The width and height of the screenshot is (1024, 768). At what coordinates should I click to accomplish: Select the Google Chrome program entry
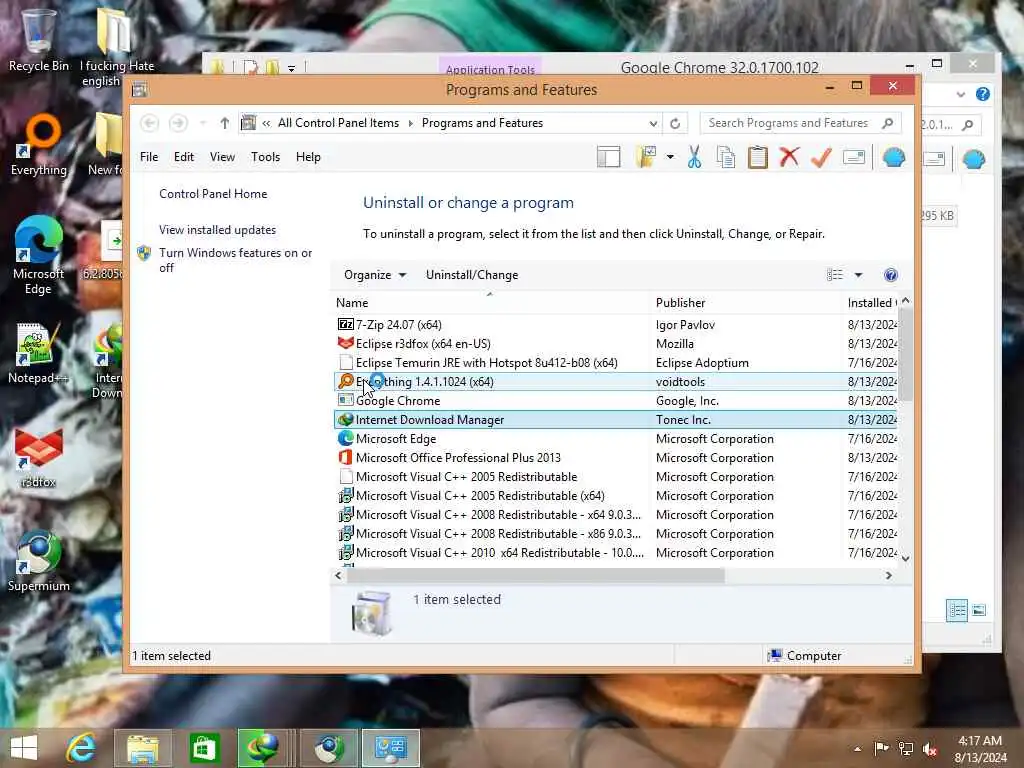tap(616, 400)
